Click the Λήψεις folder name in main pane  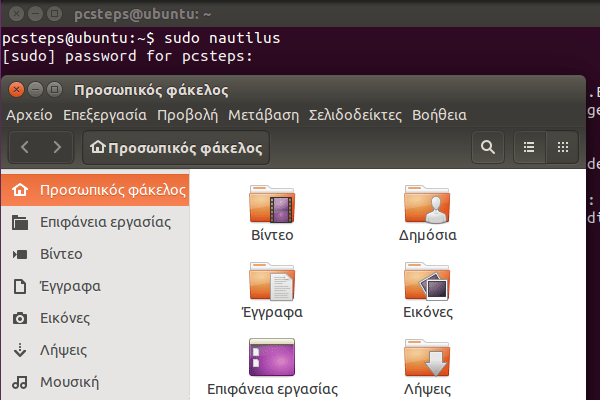(427, 389)
